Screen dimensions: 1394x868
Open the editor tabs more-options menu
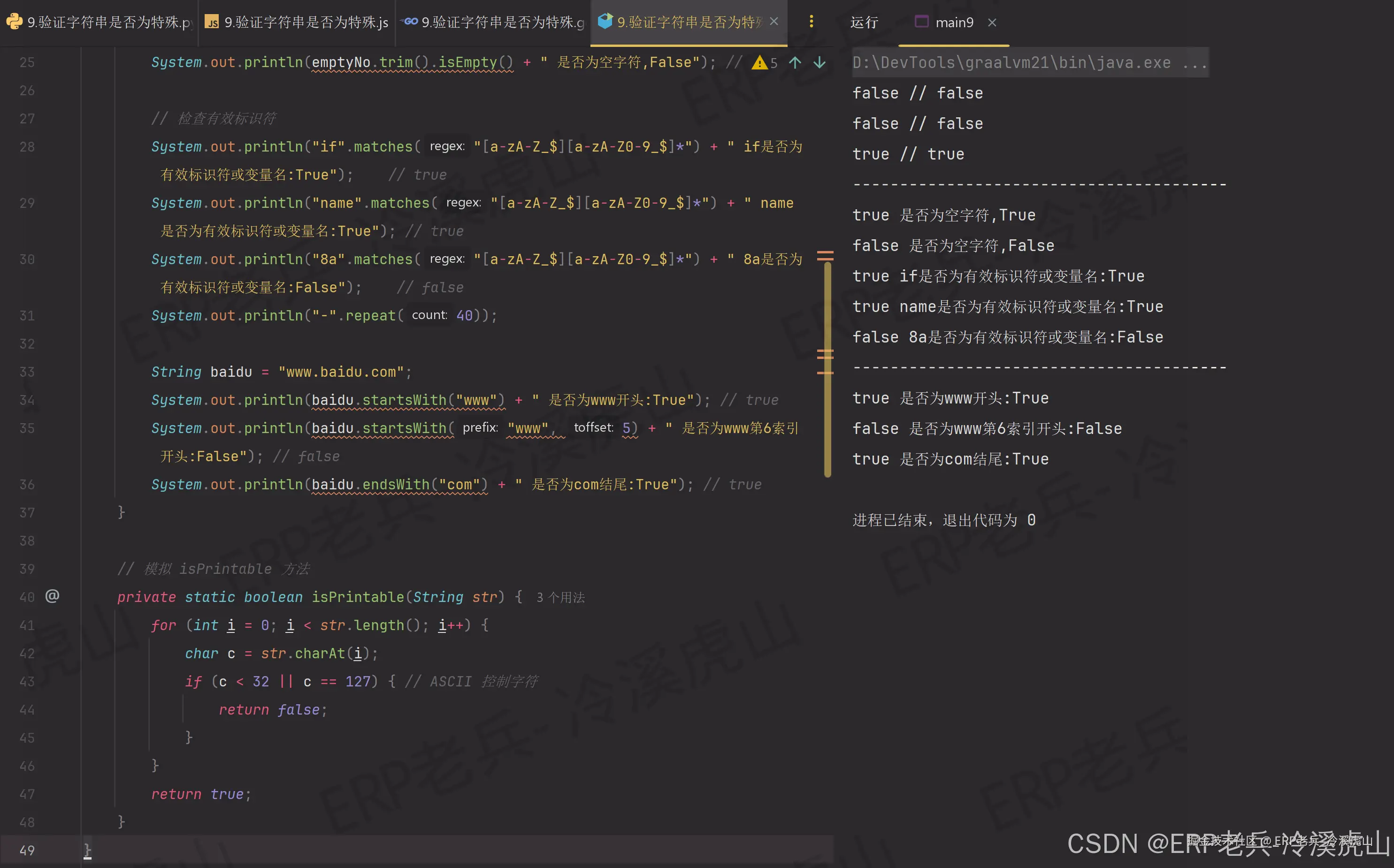pyautogui.click(x=811, y=21)
